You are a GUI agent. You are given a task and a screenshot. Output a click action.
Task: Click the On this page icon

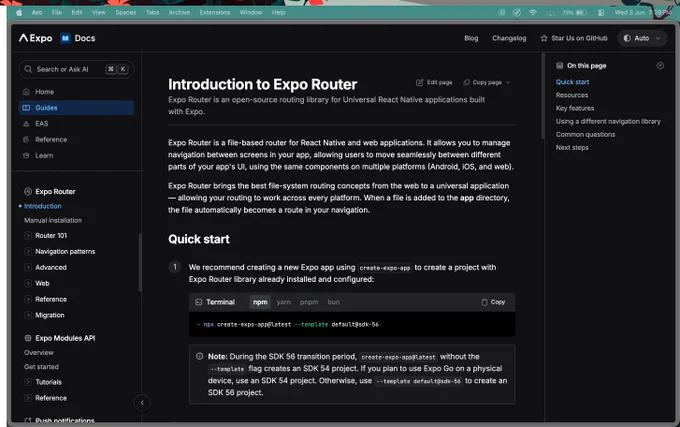click(x=559, y=66)
